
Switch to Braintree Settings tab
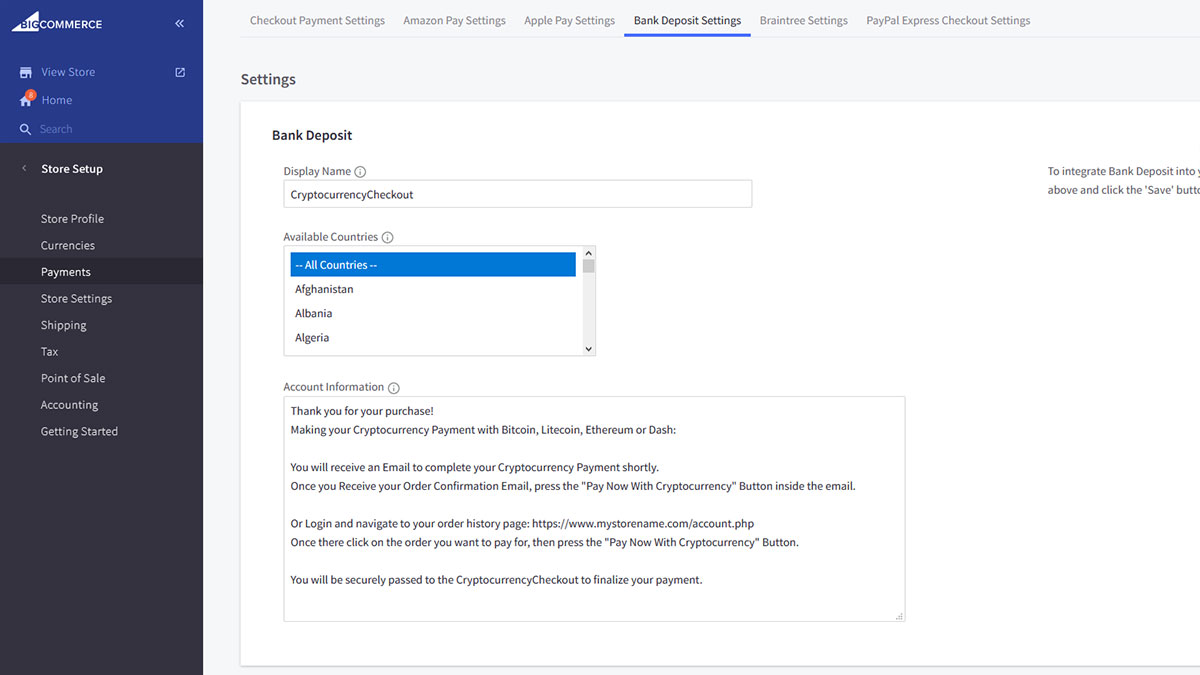(803, 20)
